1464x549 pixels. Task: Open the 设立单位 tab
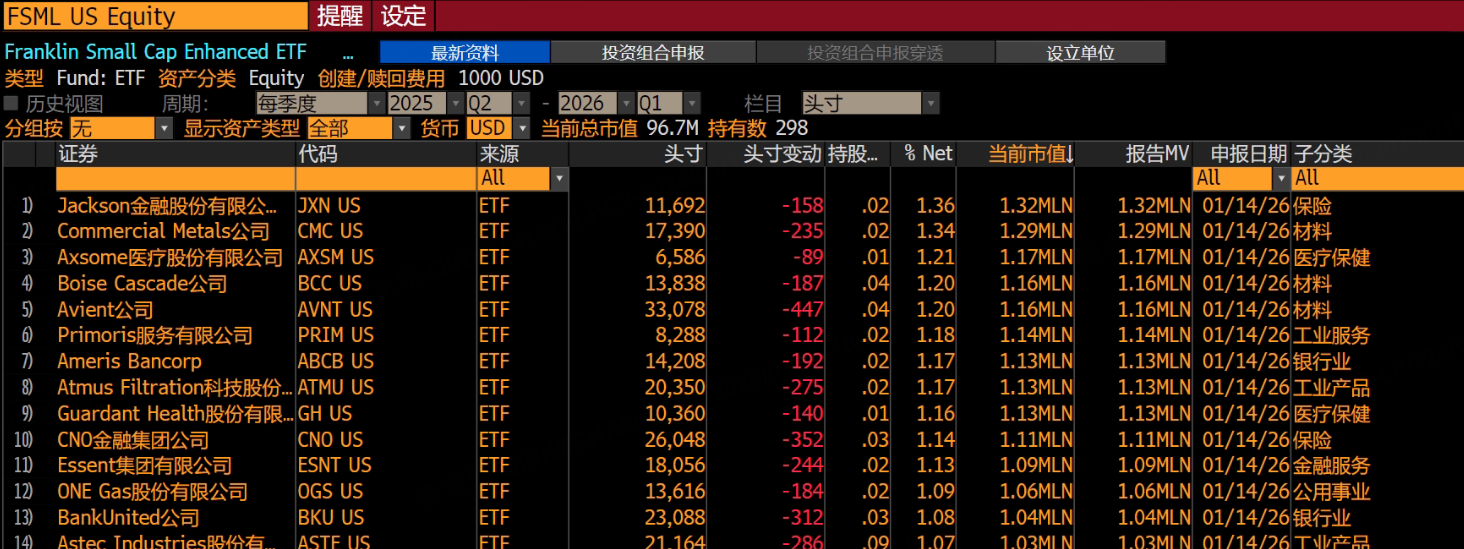point(1081,53)
